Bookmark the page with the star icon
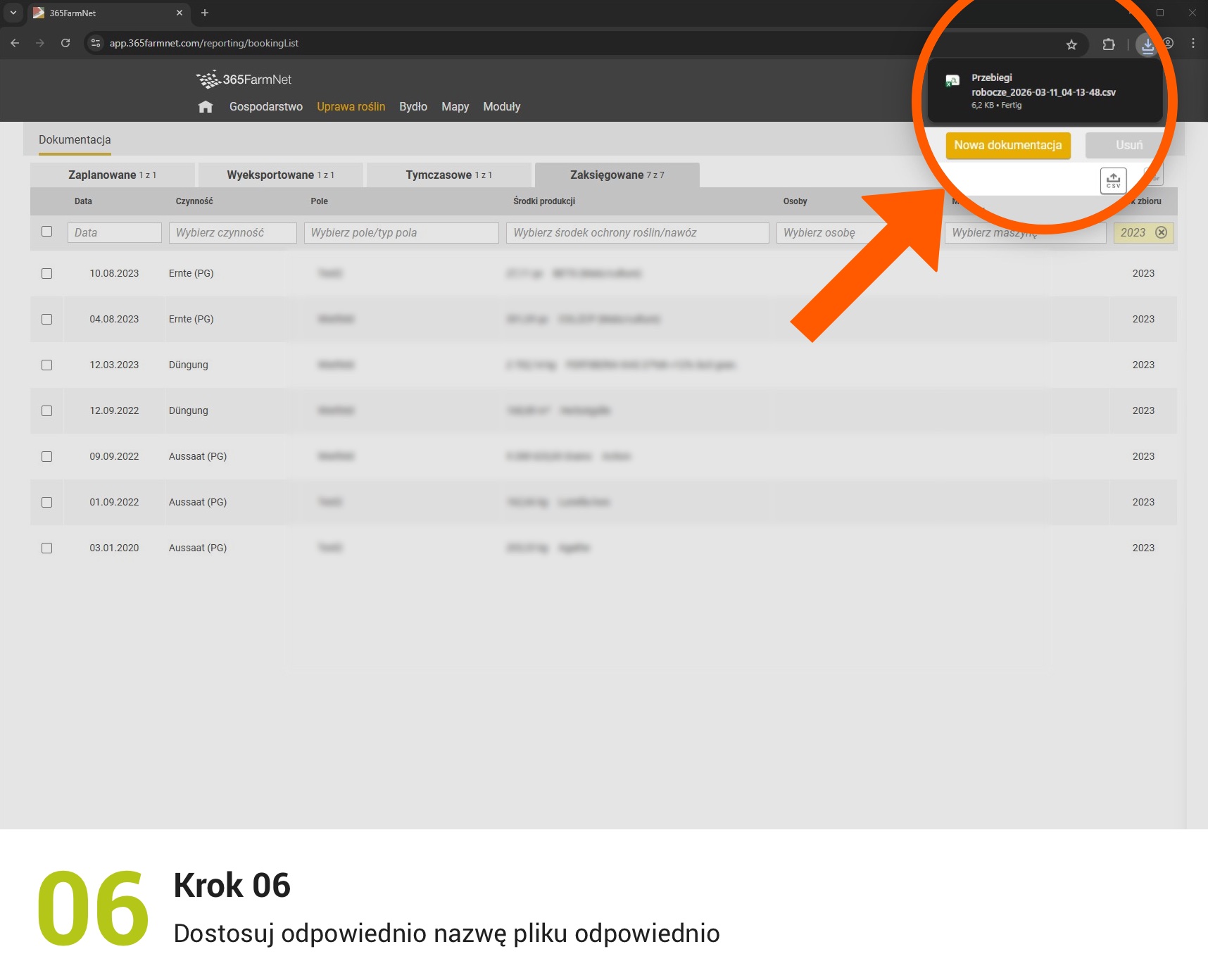Screen dimensions: 1208x980 tap(1071, 44)
